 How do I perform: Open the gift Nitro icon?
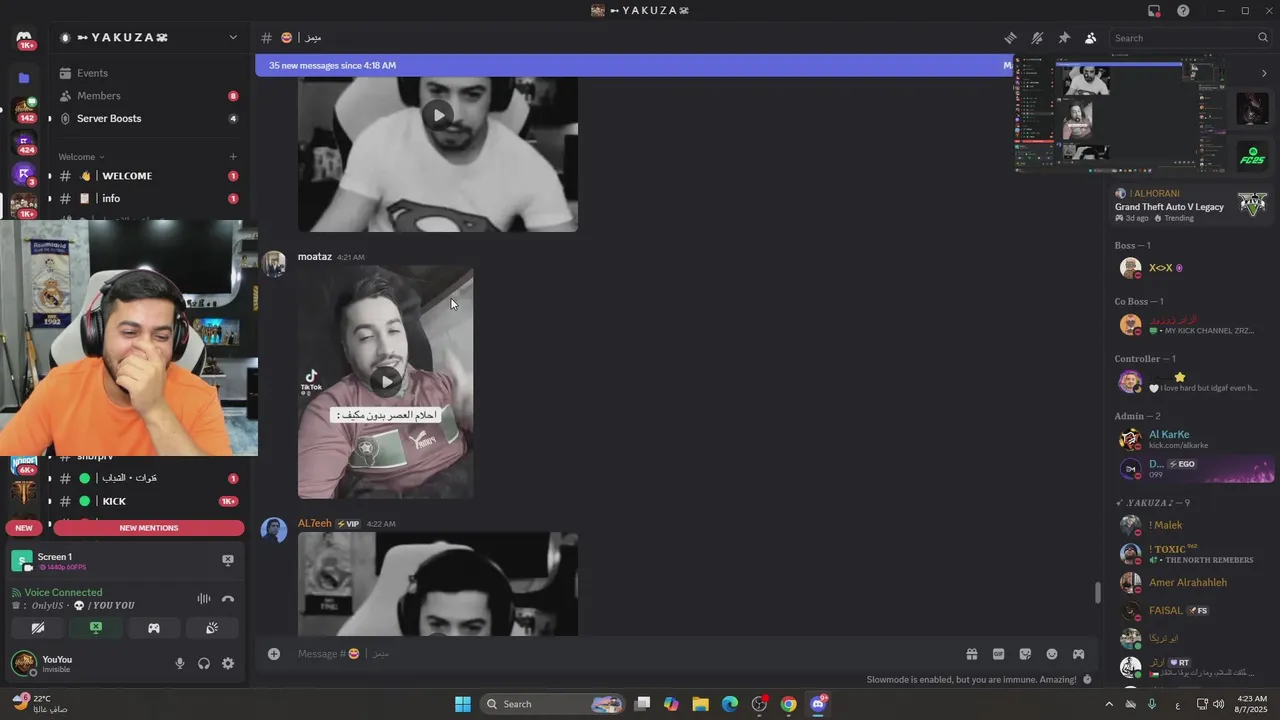971,654
